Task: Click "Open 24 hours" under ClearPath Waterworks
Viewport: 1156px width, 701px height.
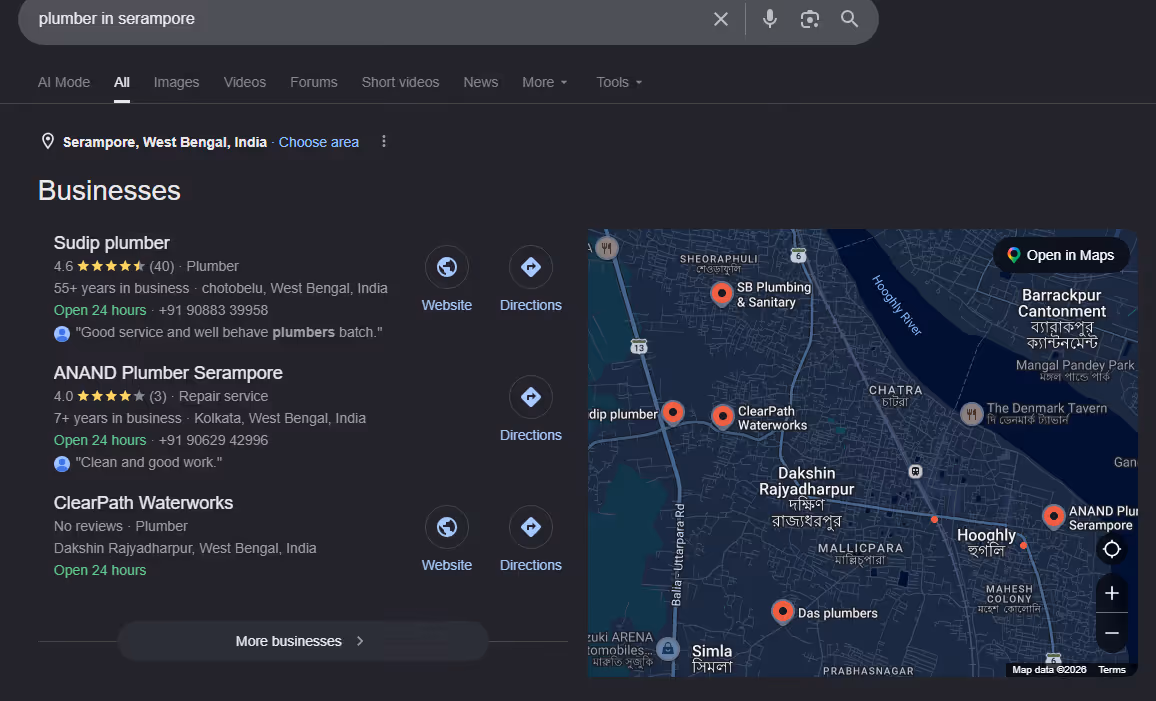Action: 100,571
